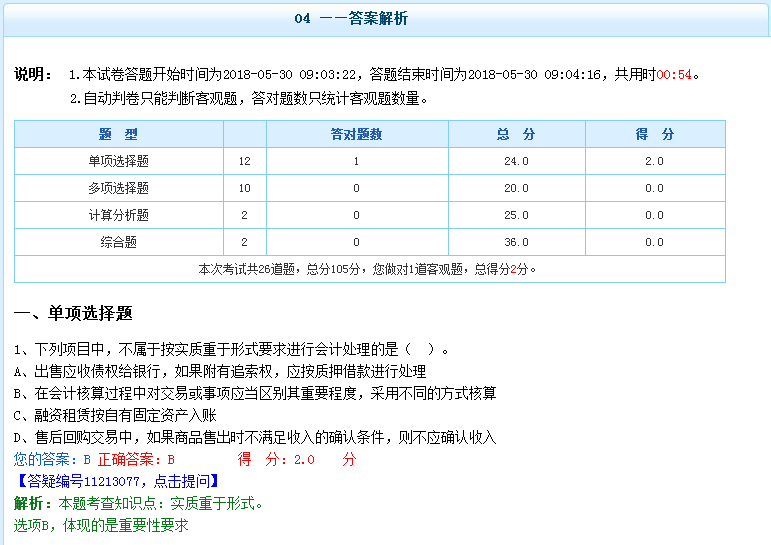Select the 总分 column header

(516, 134)
